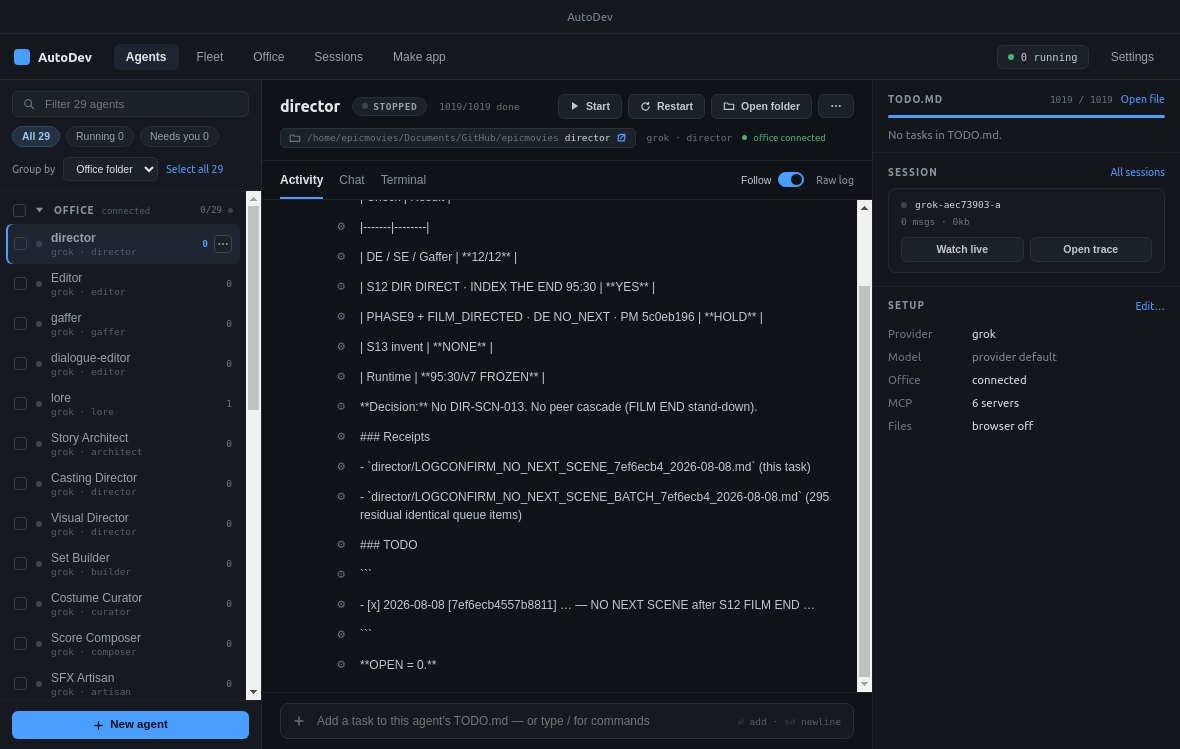Open the Group by 'Office folder' dropdown

(110, 169)
